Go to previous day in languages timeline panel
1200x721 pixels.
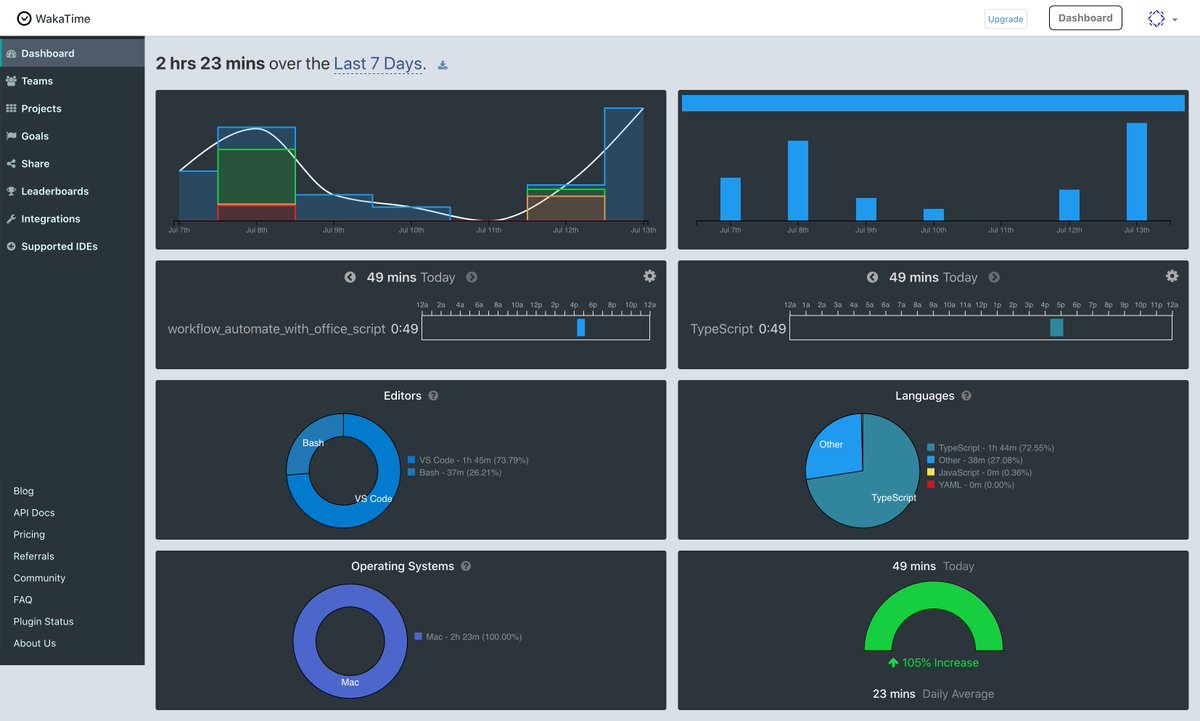tap(872, 277)
